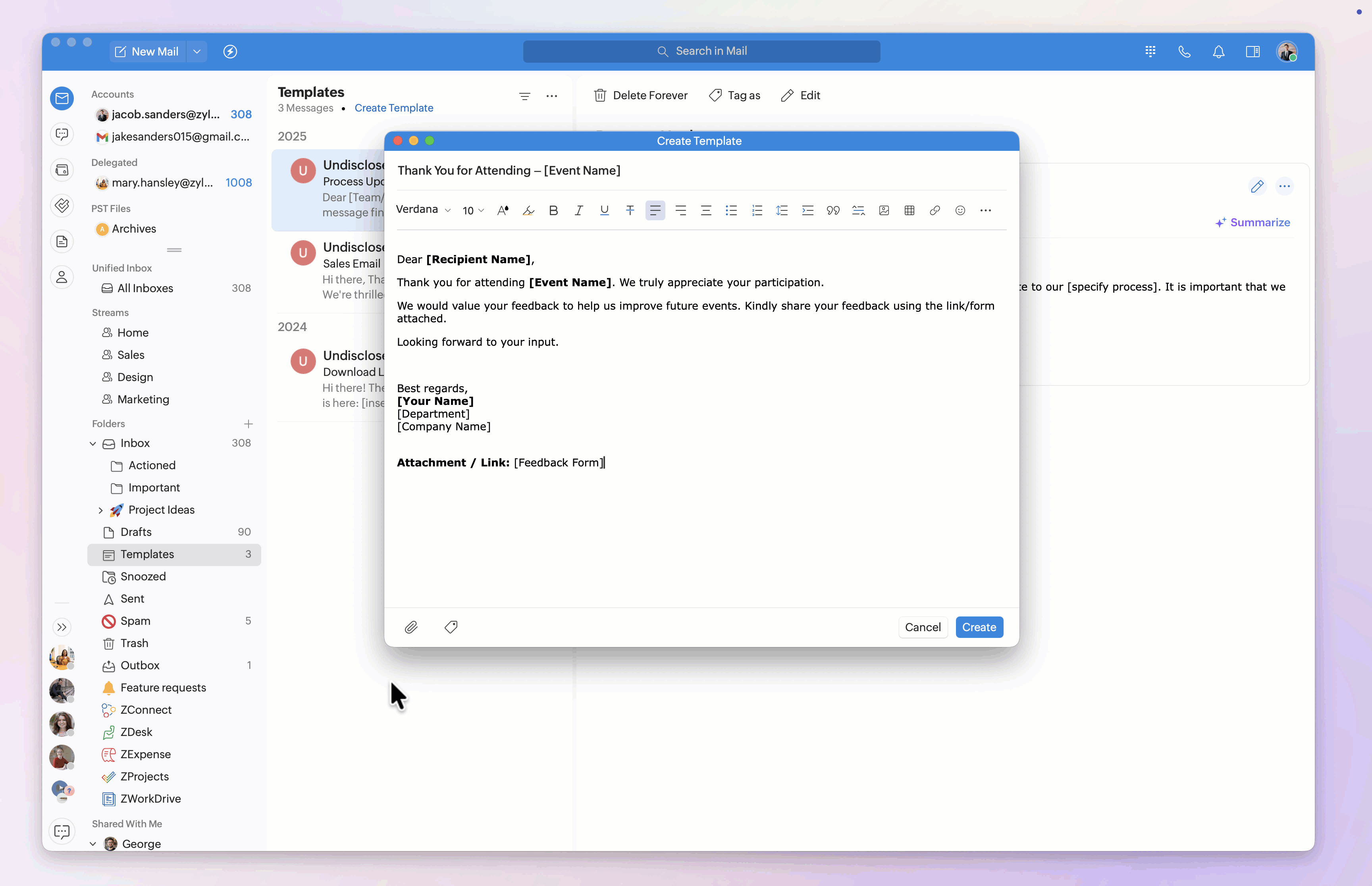Insert a hyperlink via link icon
Viewport: 1372px width, 886px height.
tap(935, 210)
